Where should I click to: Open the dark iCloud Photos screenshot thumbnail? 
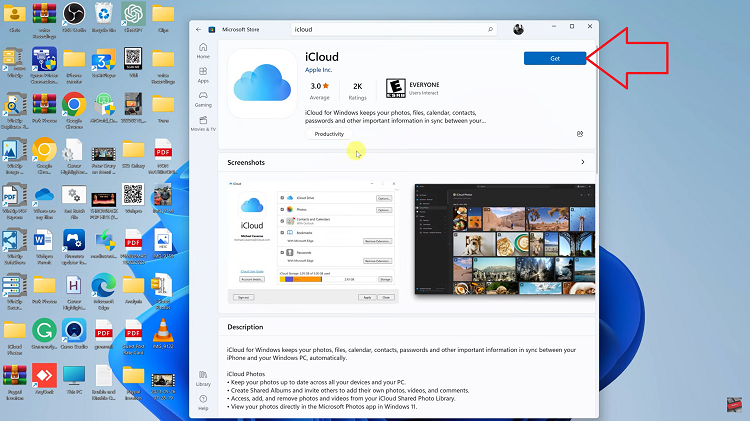coord(505,239)
